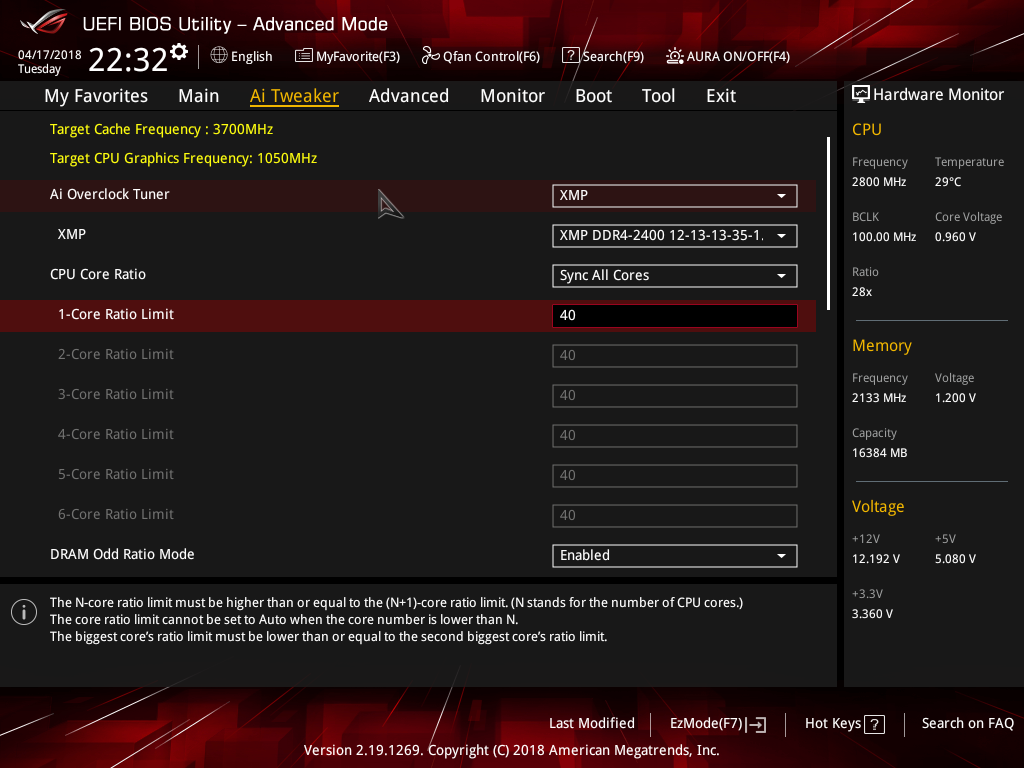Image resolution: width=1024 pixels, height=768 pixels.
Task: Click the Hot Keys question mark icon
Action: pos(874,724)
